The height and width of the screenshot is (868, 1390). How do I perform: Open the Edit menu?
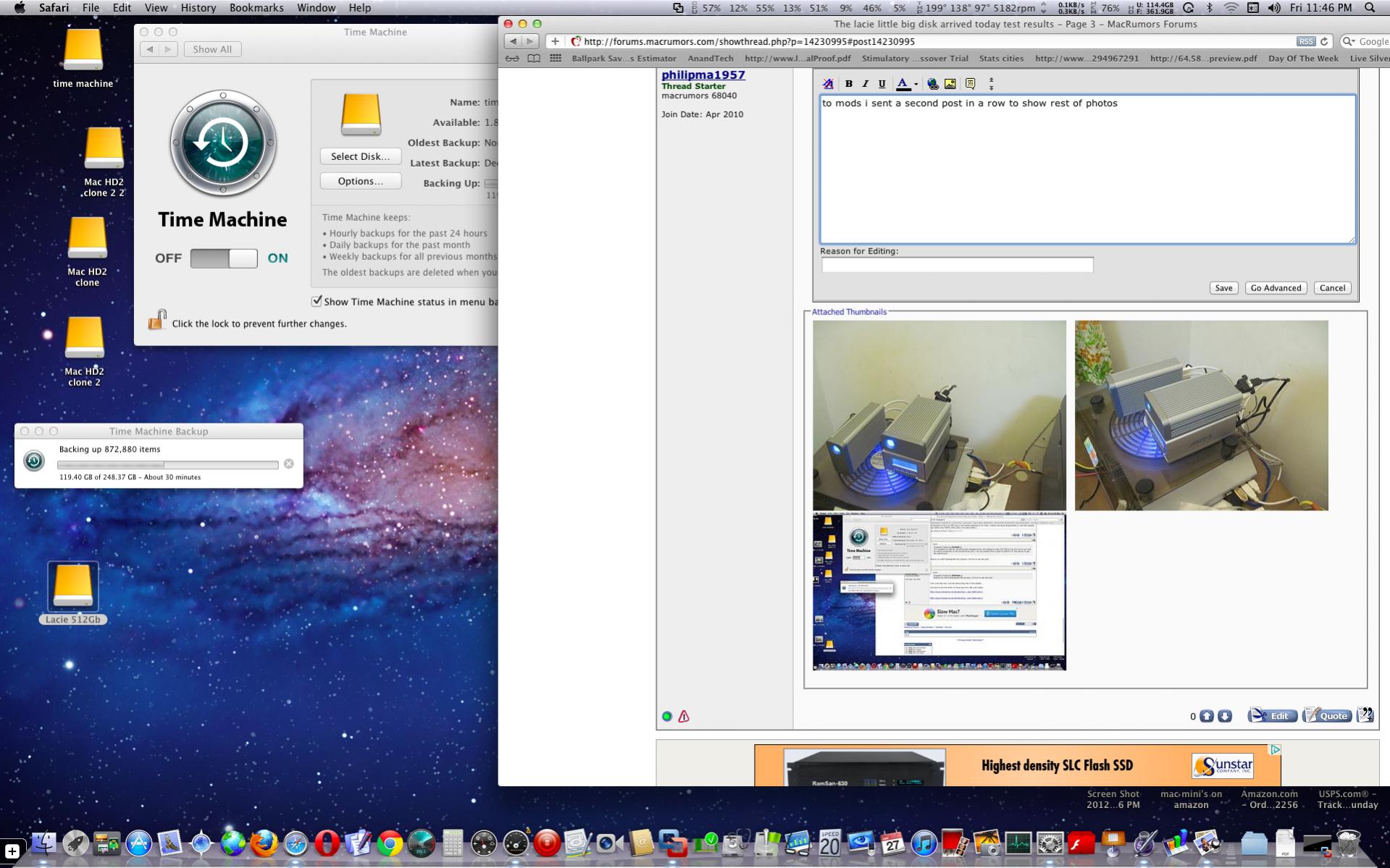pyautogui.click(x=122, y=8)
